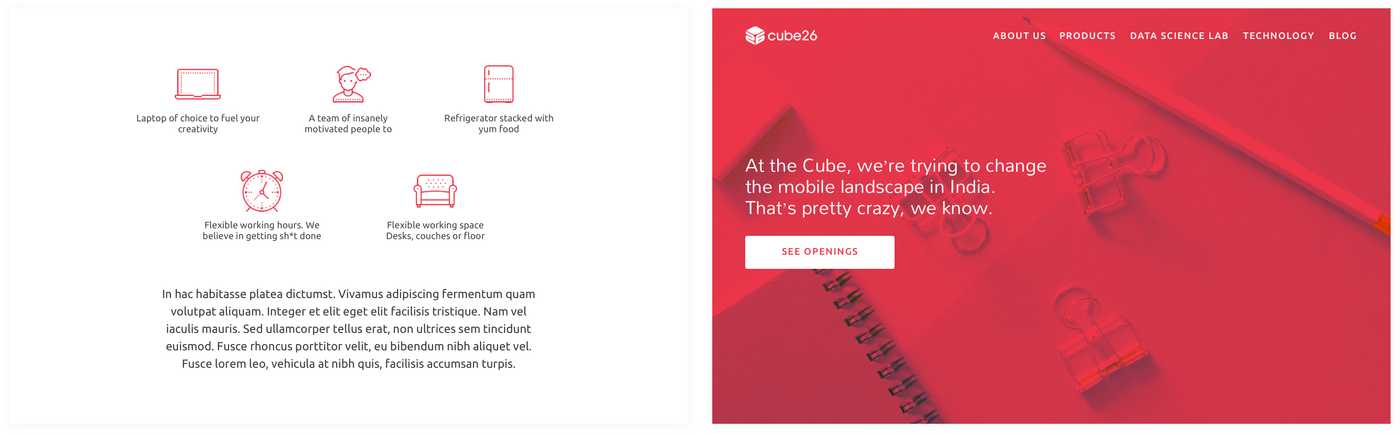Click the team member with speech bubble icon
The width and height of the screenshot is (1400, 434).
tap(349, 84)
